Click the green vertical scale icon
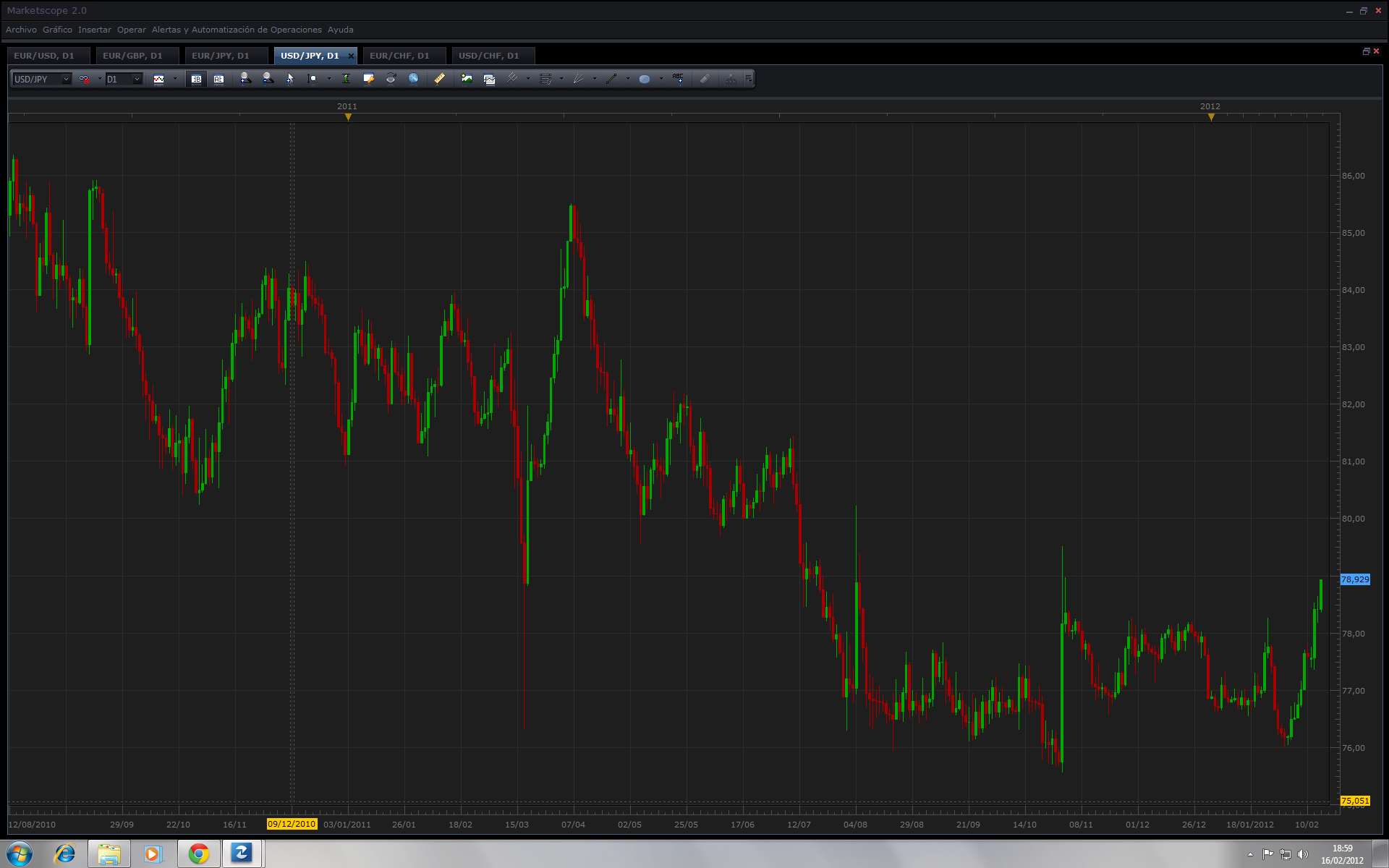Screen dimensions: 1389x868 click(x=346, y=79)
